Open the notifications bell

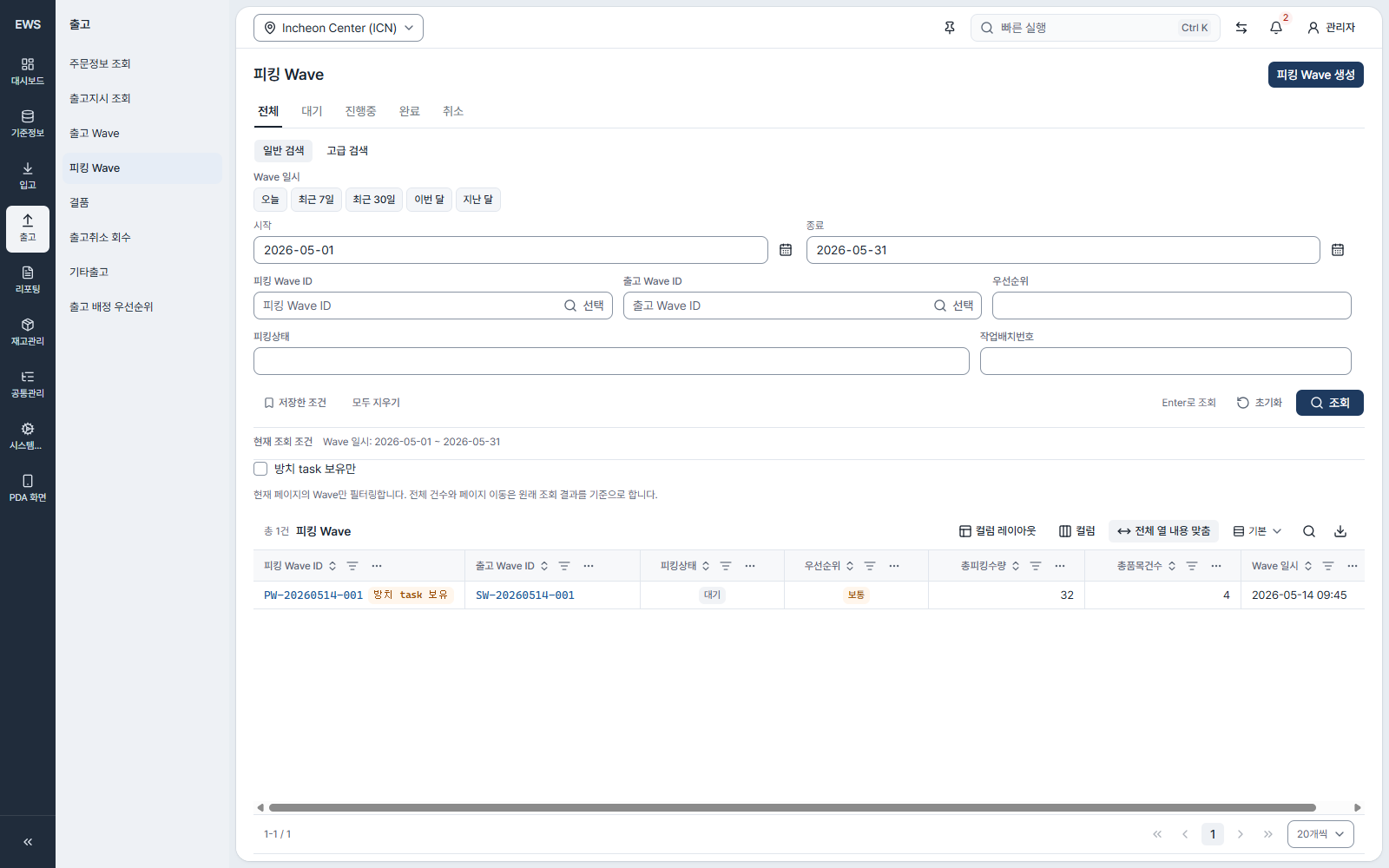(x=1276, y=28)
